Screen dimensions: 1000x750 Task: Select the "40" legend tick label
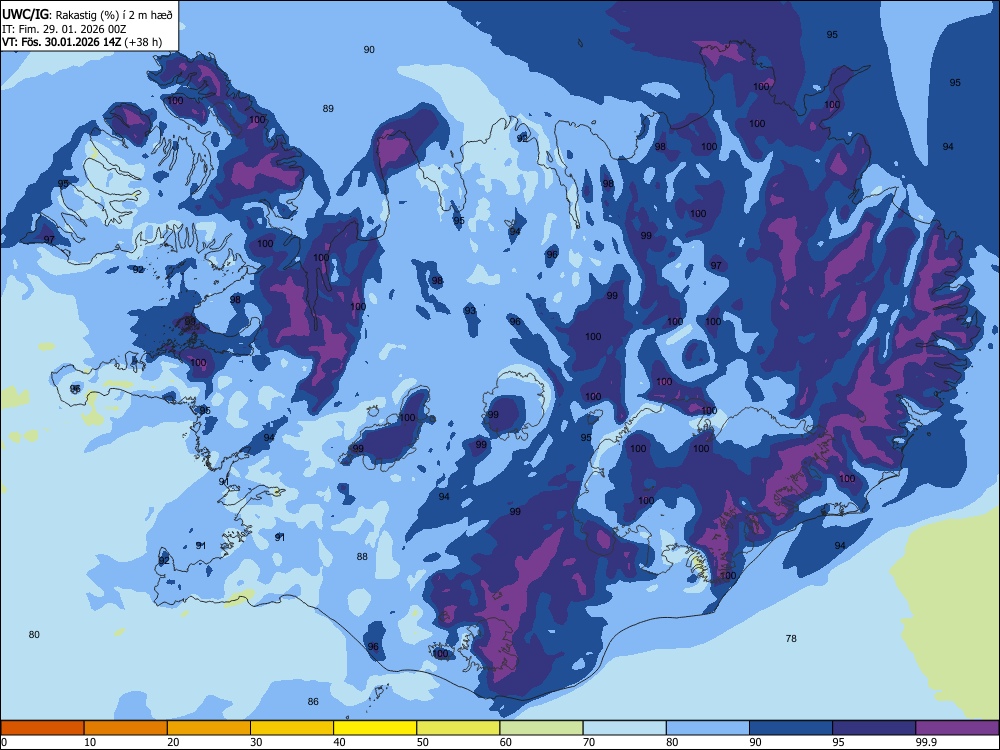(339, 742)
